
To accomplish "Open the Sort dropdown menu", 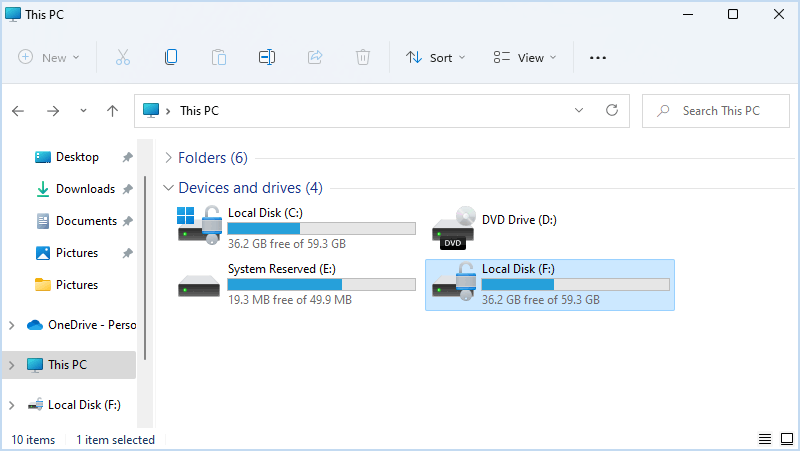I will [x=435, y=57].
